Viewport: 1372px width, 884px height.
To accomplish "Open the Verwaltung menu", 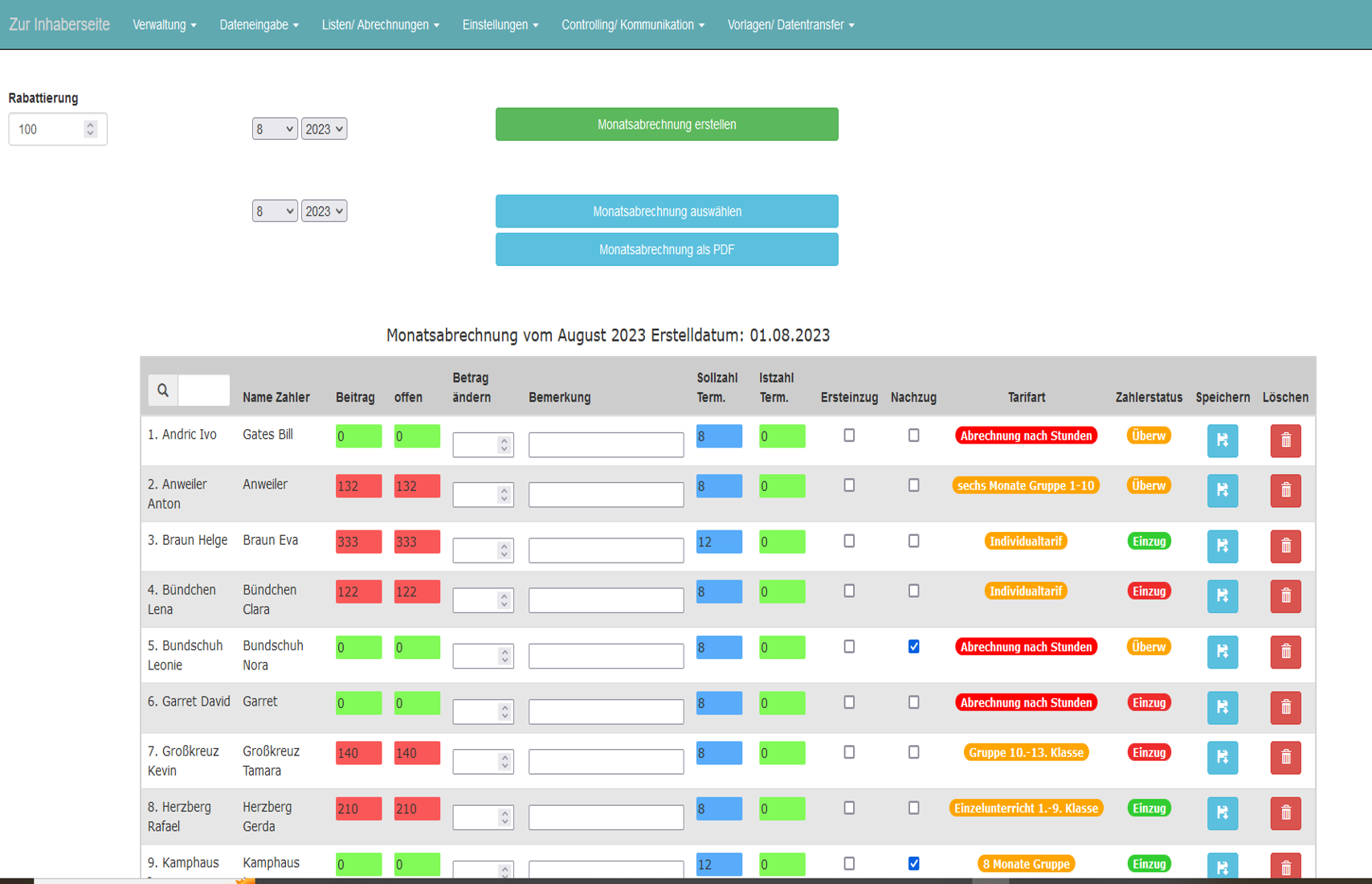I will point(164,25).
